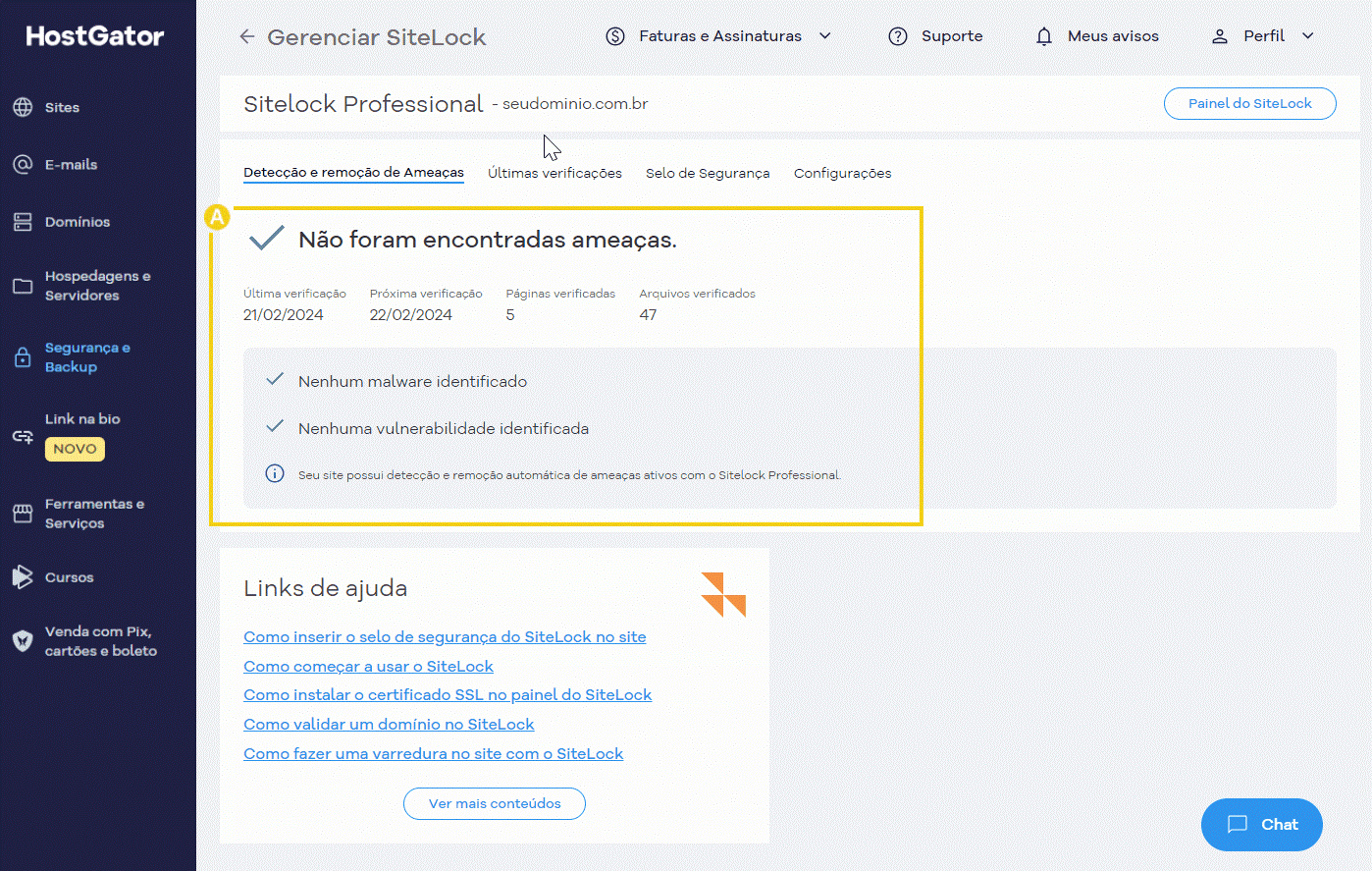This screenshot has width=1372, height=871.
Task: Open Detecção e remoção de Ameaças tab
Action: pyautogui.click(x=353, y=173)
